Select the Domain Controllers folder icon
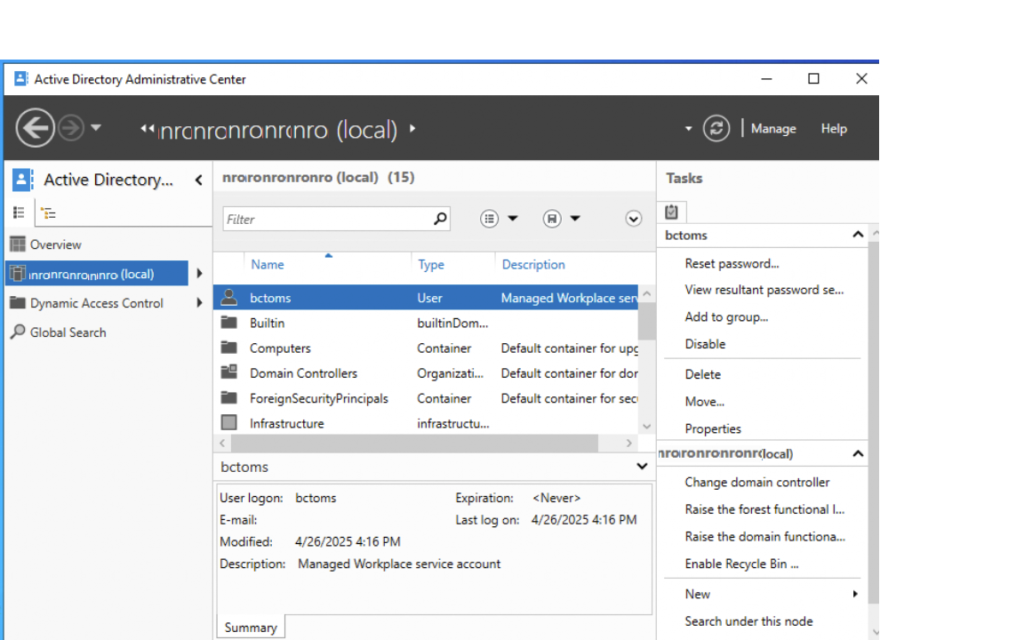 pyautogui.click(x=229, y=373)
